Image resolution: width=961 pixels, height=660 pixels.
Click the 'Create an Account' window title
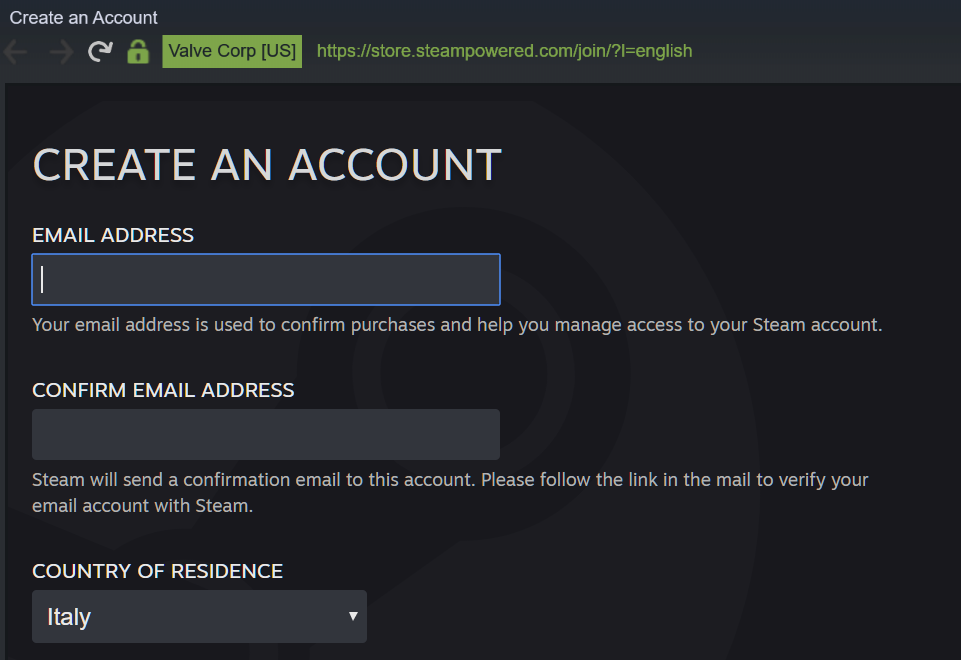(84, 17)
